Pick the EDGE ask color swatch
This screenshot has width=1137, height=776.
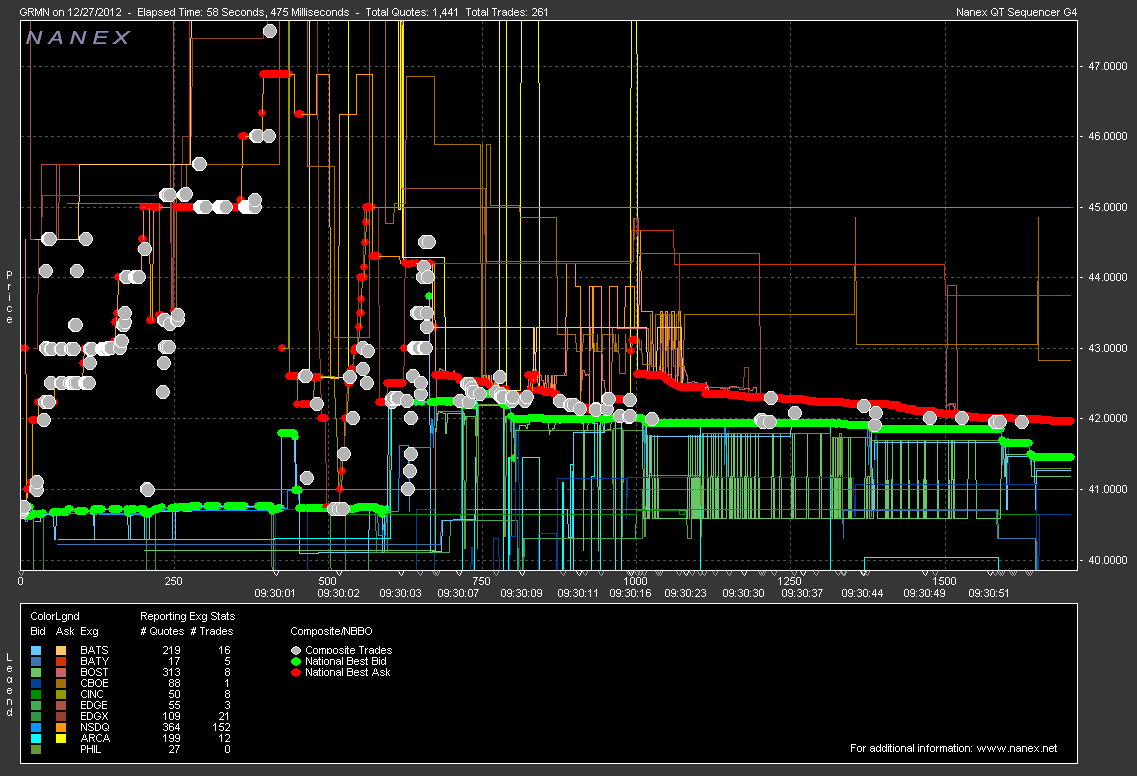point(62,705)
